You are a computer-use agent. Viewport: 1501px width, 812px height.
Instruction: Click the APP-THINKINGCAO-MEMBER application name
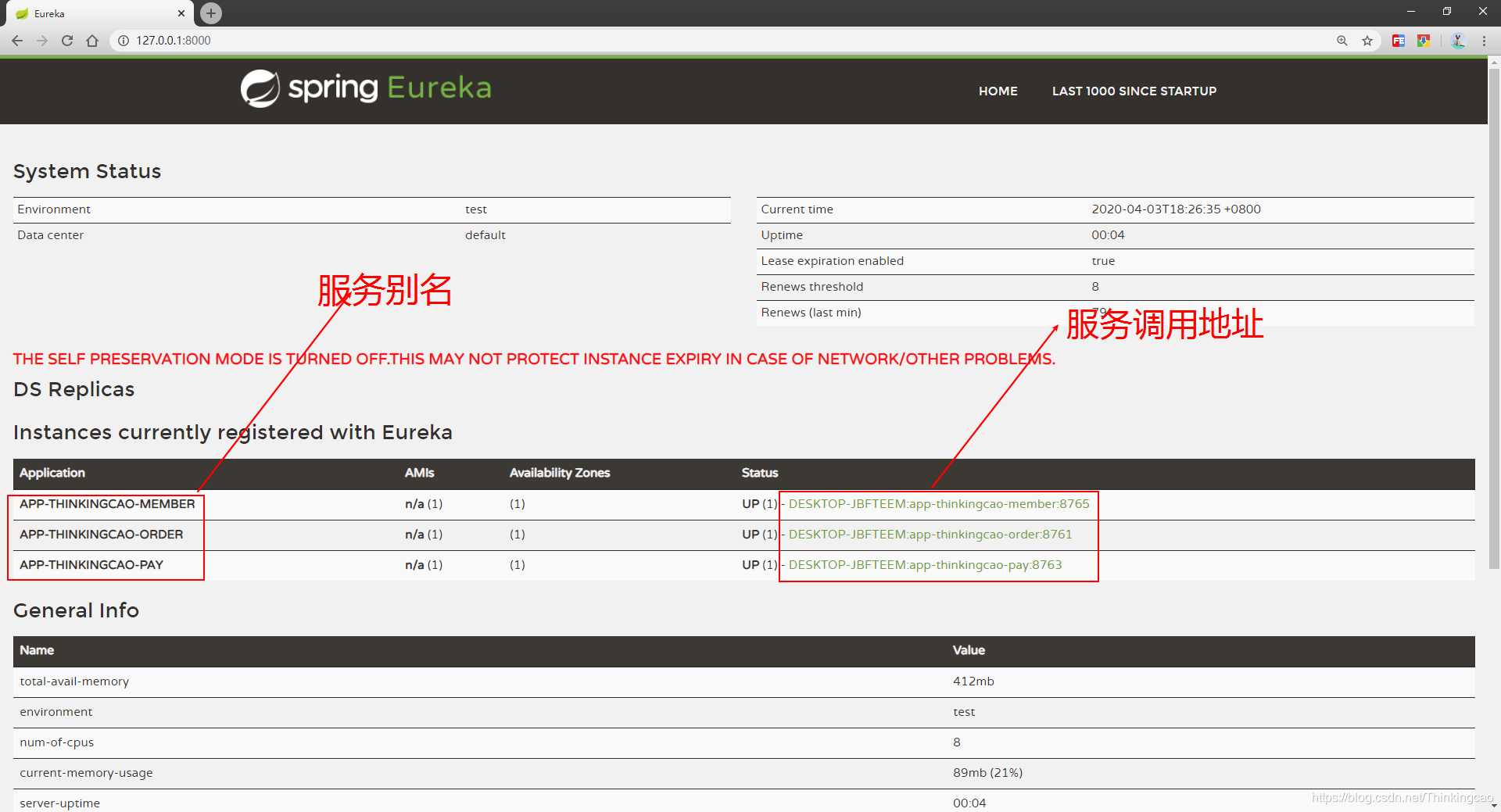click(107, 504)
